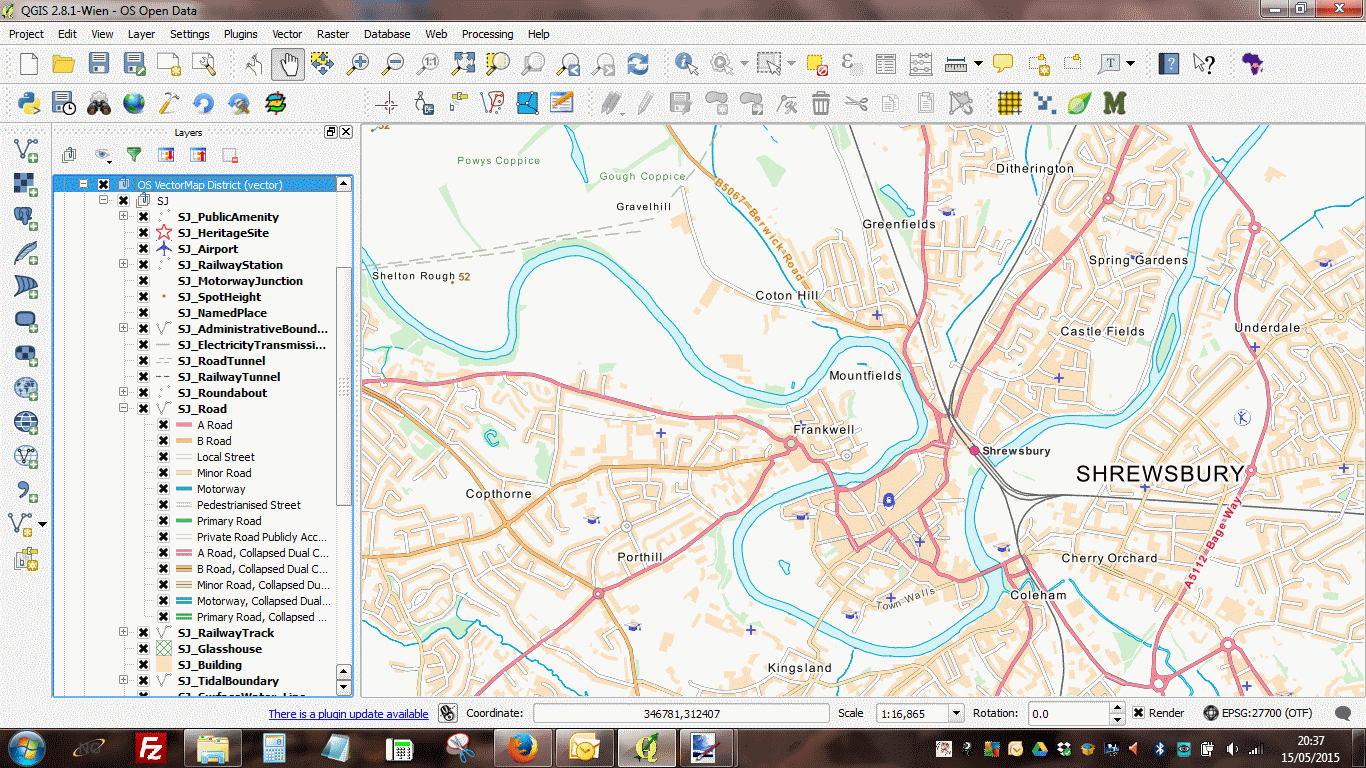
Task: Collapse the OS VectorMap District group
Action: 83,184
